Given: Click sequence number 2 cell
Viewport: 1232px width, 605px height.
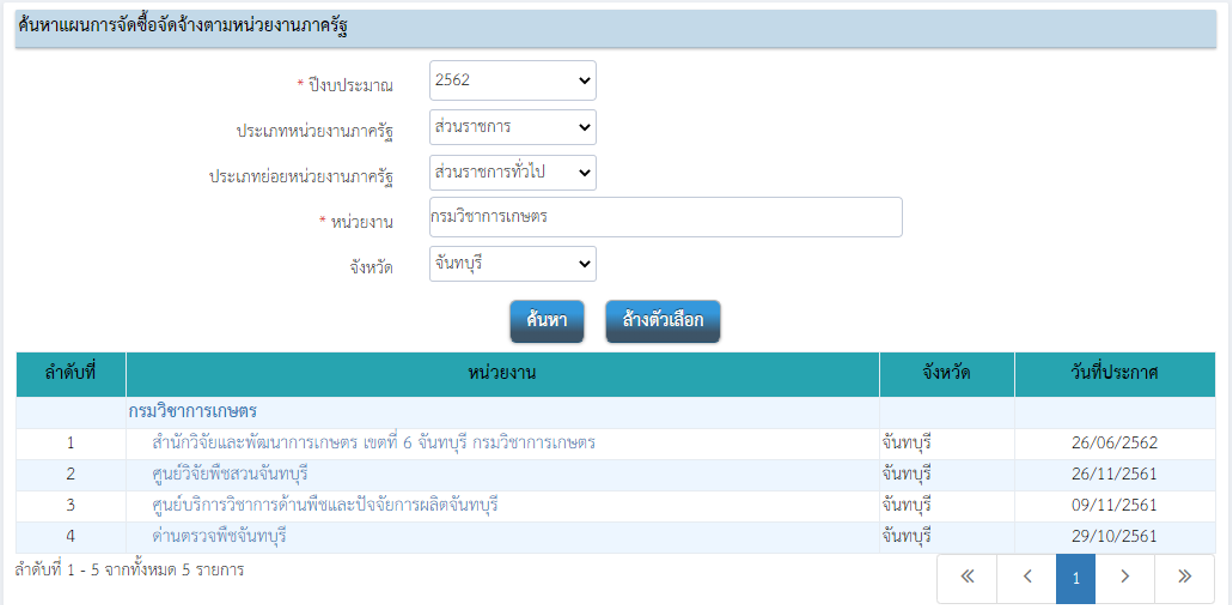Looking at the screenshot, I should [71, 474].
